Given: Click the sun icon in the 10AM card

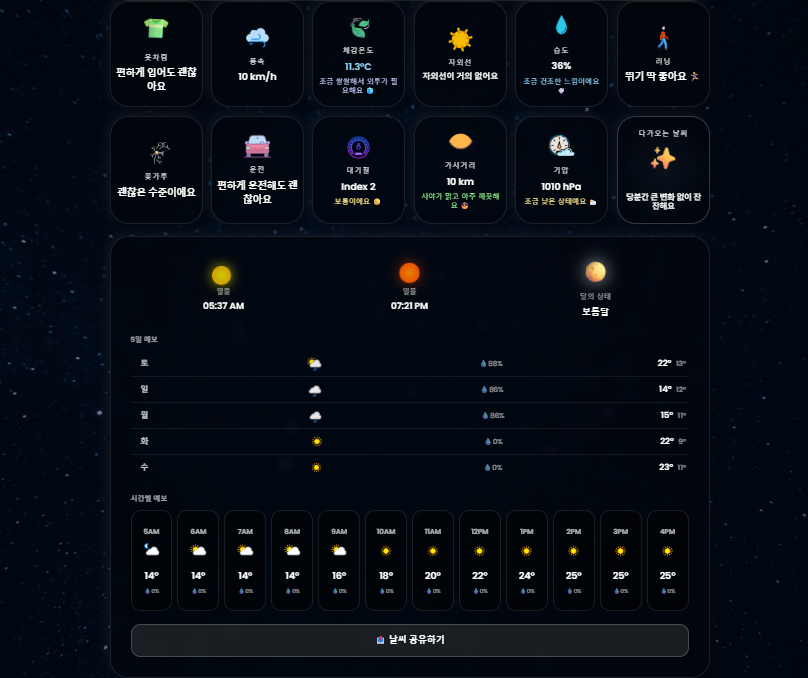Looking at the screenshot, I should [386, 551].
